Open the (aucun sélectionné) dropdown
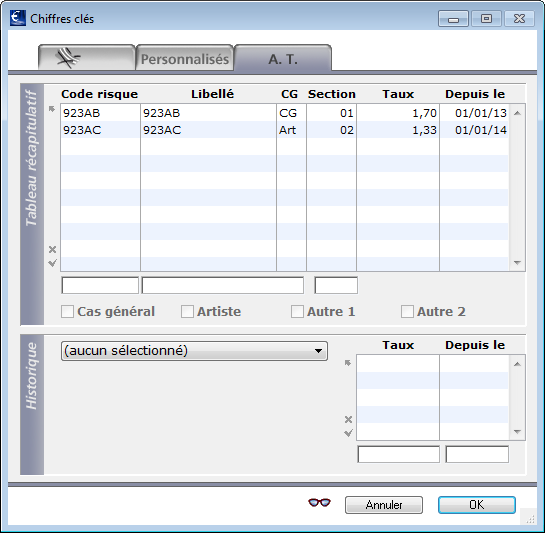Image resolution: width=545 pixels, height=533 pixels. tap(194, 351)
